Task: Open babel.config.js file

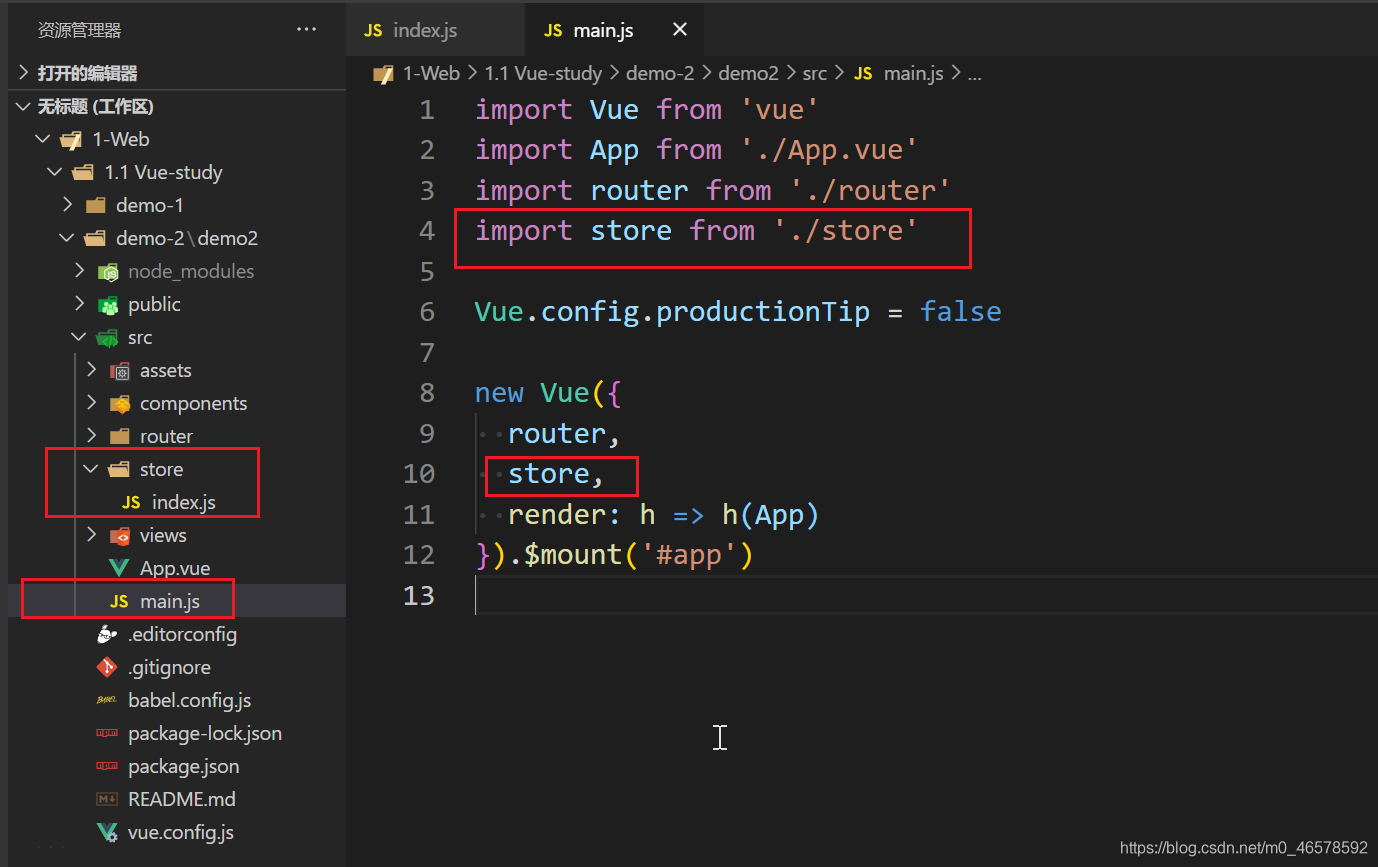Action: [189, 700]
